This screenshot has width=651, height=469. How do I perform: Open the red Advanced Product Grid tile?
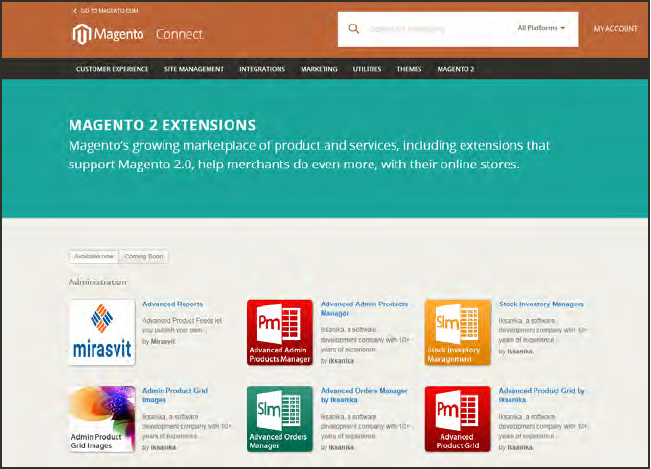point(458,419)
